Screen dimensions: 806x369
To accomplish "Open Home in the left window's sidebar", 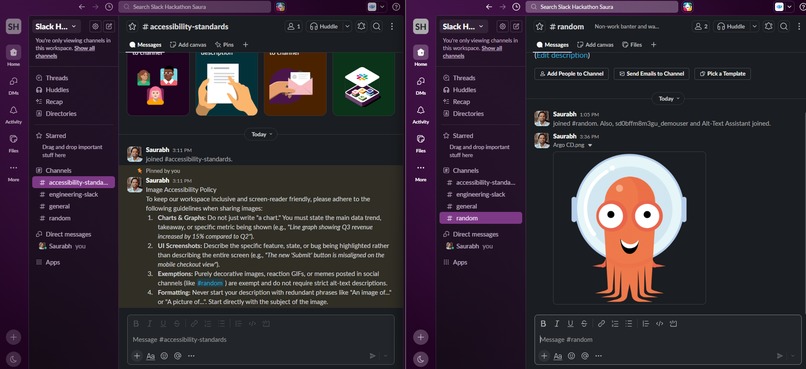I will click(x=13, y=56).
